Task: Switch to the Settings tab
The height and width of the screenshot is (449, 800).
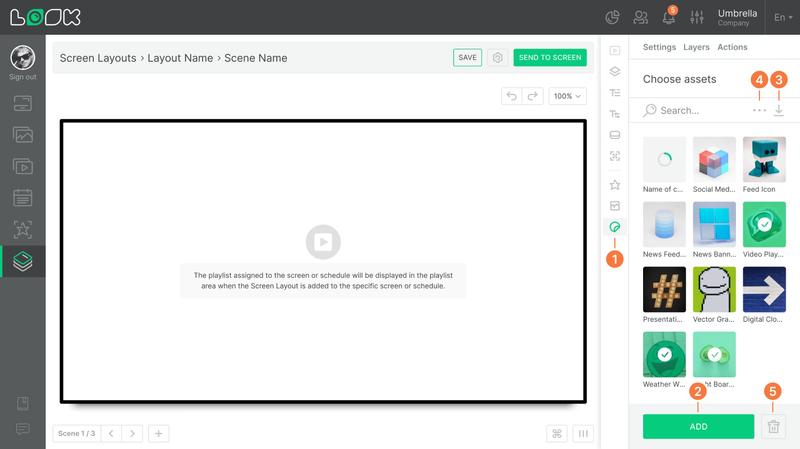Action: pos(659,47)
